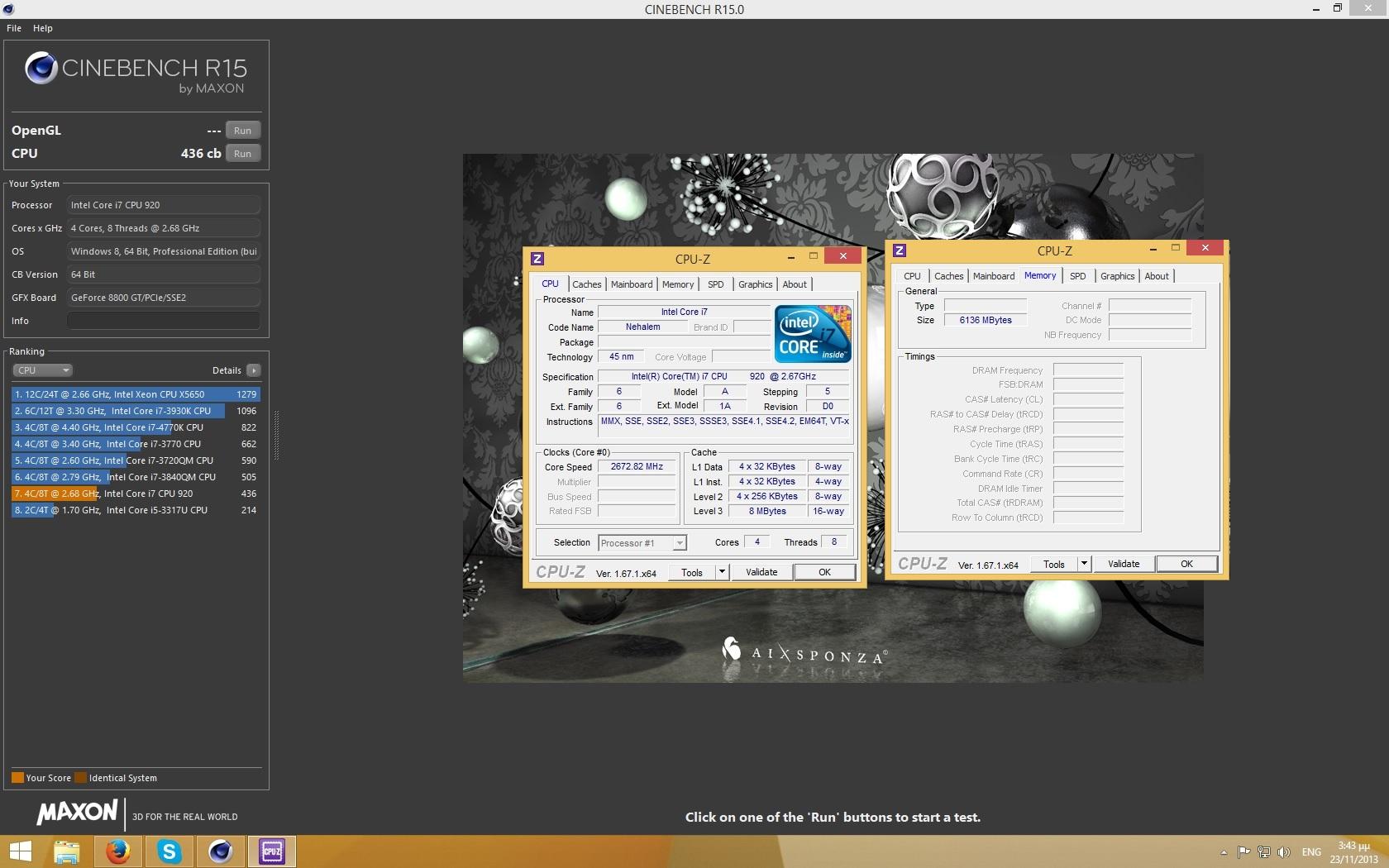
Task: Select the Core i7-3930K ranking row
Action: pos(136,411)
